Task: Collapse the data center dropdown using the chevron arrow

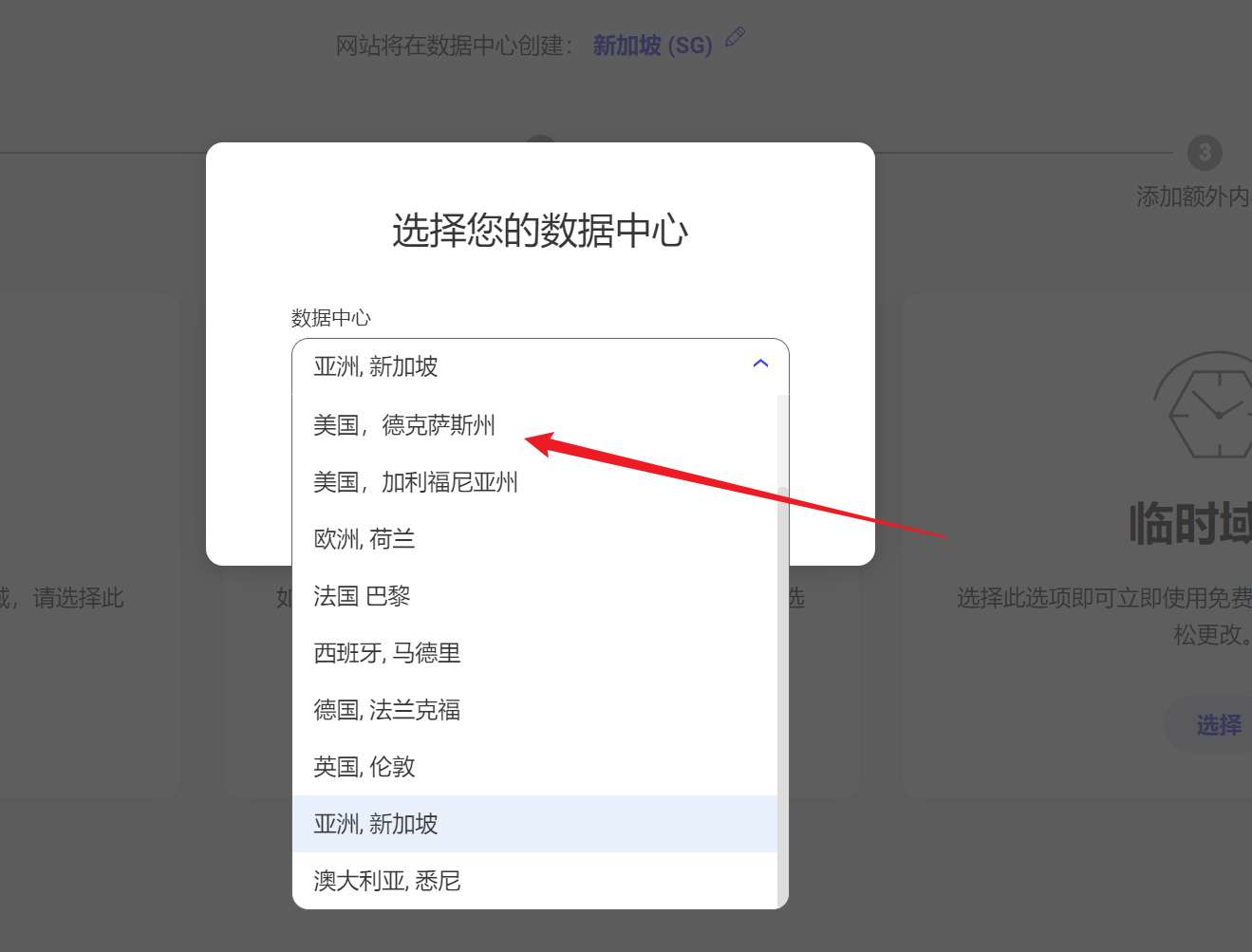Action: coord(760,364)
